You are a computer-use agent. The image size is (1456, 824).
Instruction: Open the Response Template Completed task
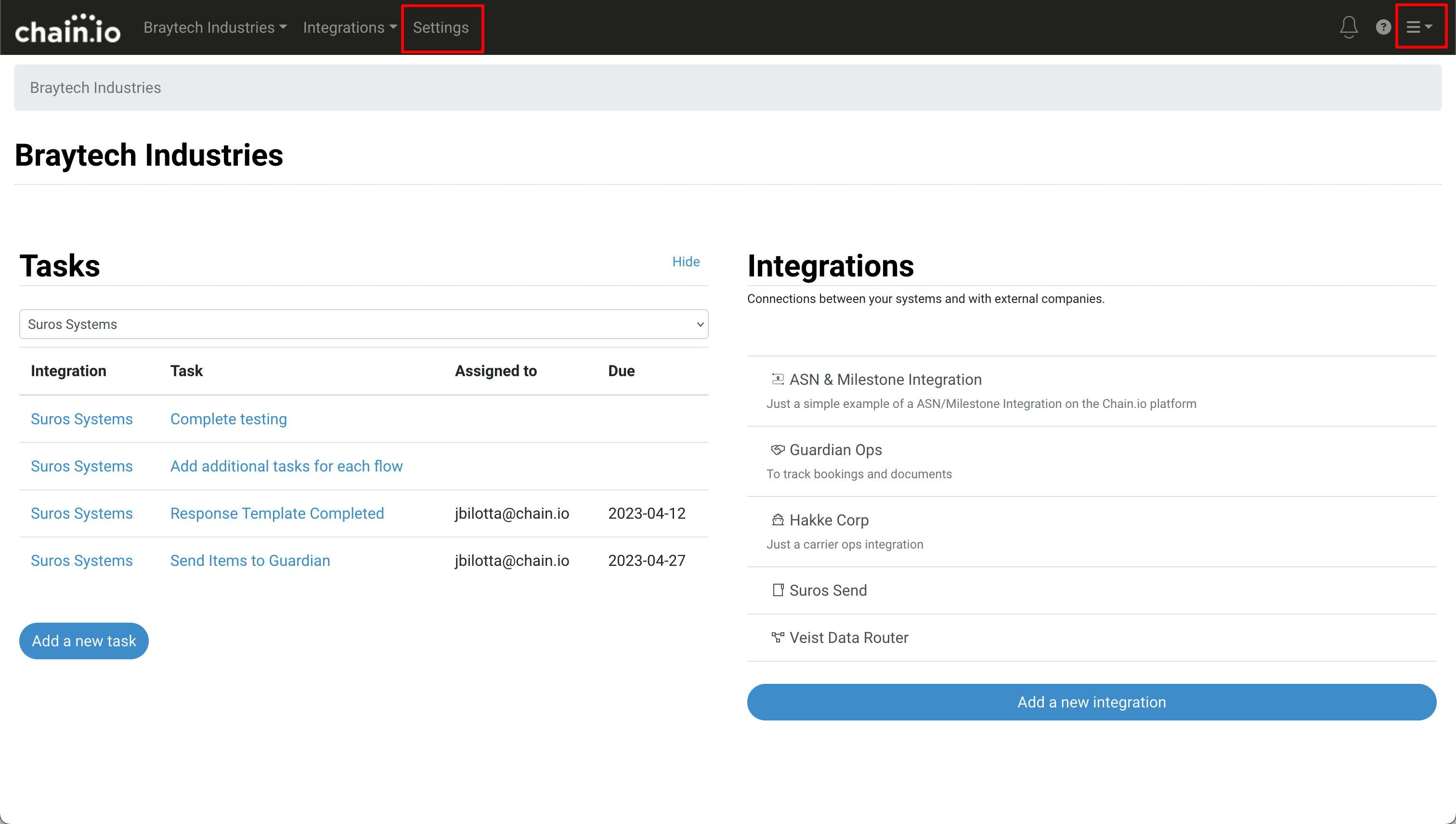(277, 513)
